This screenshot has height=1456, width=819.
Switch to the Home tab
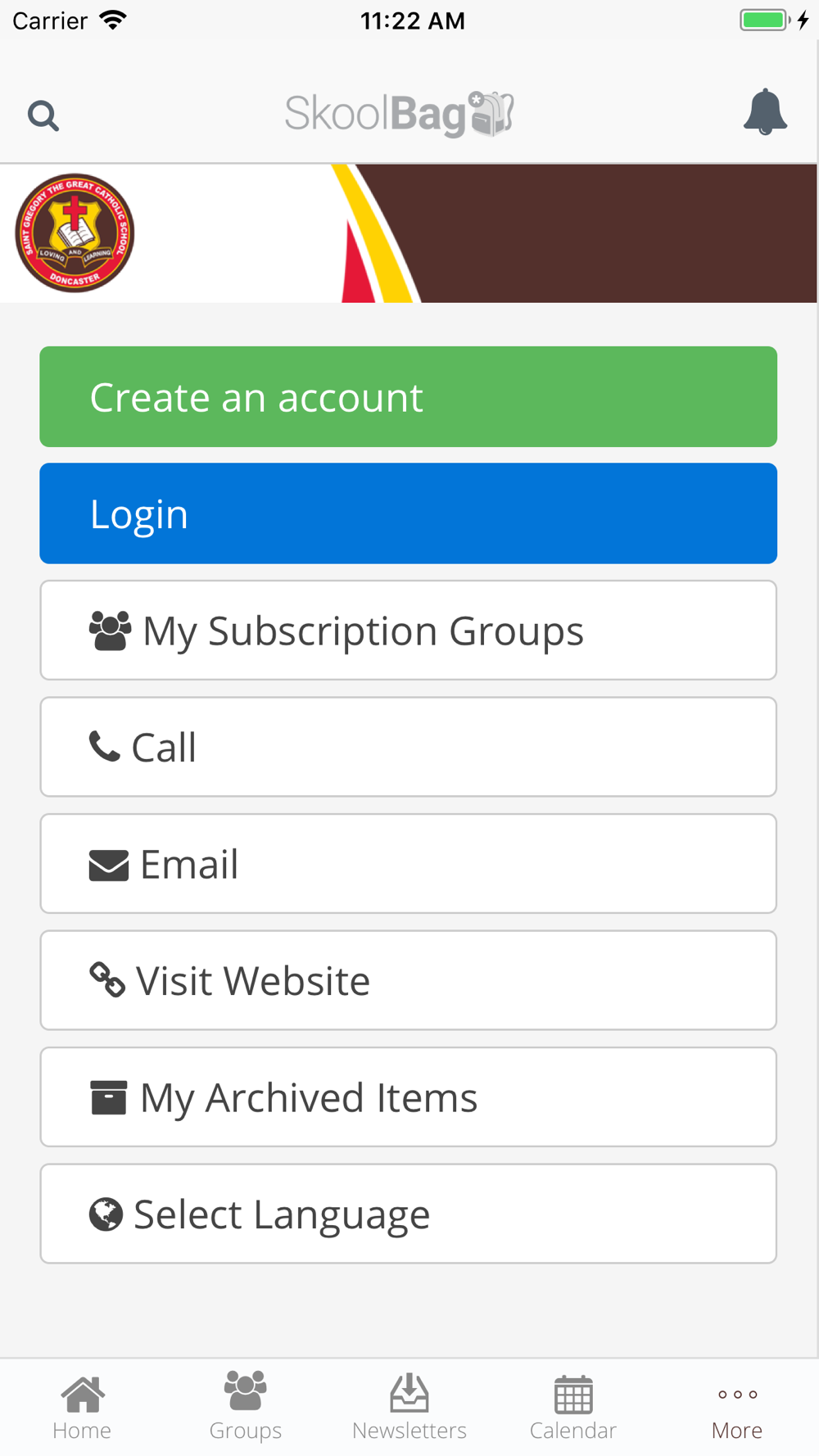82,1409
